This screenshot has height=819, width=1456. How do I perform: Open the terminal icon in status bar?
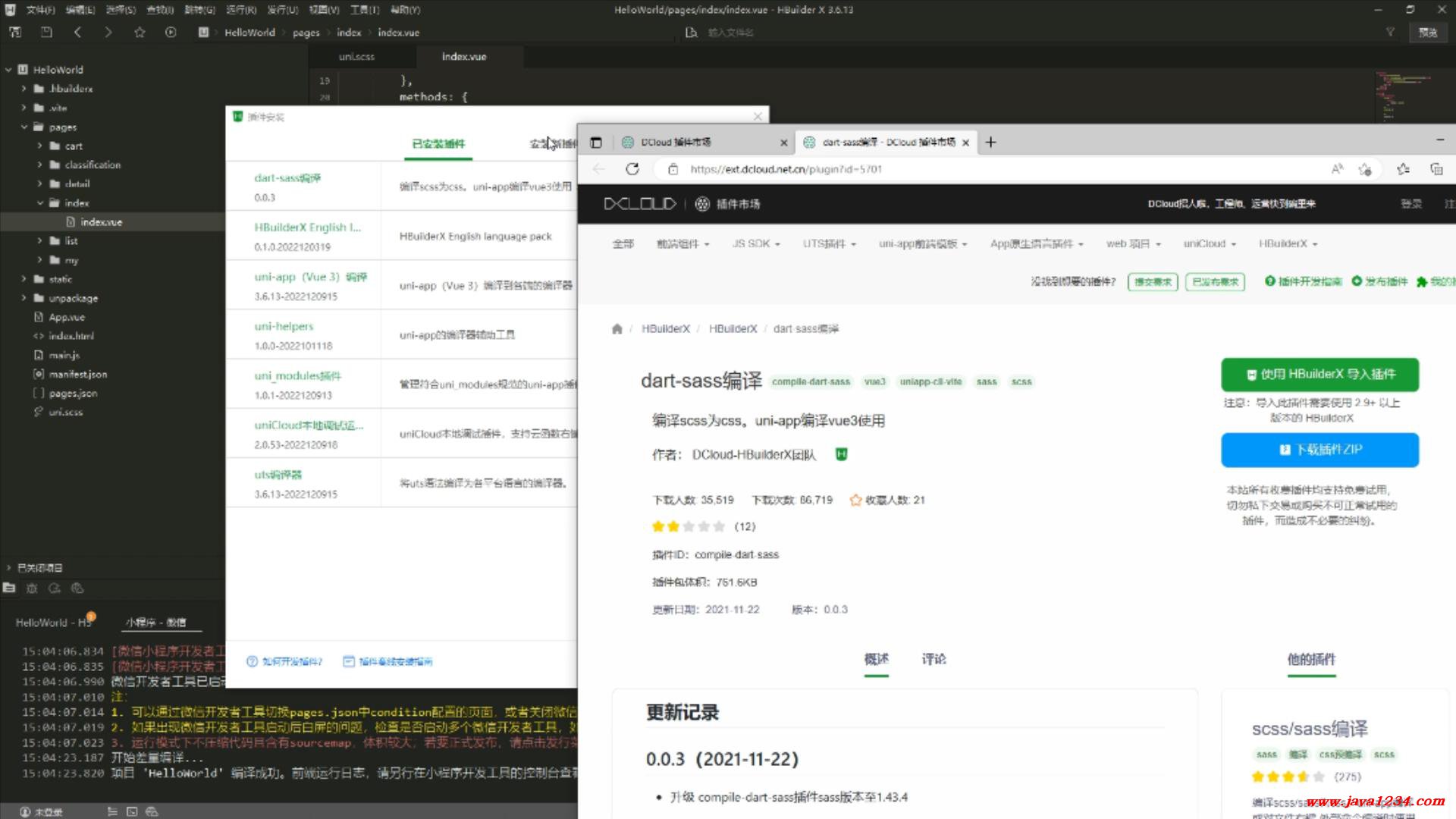(132, 811)
